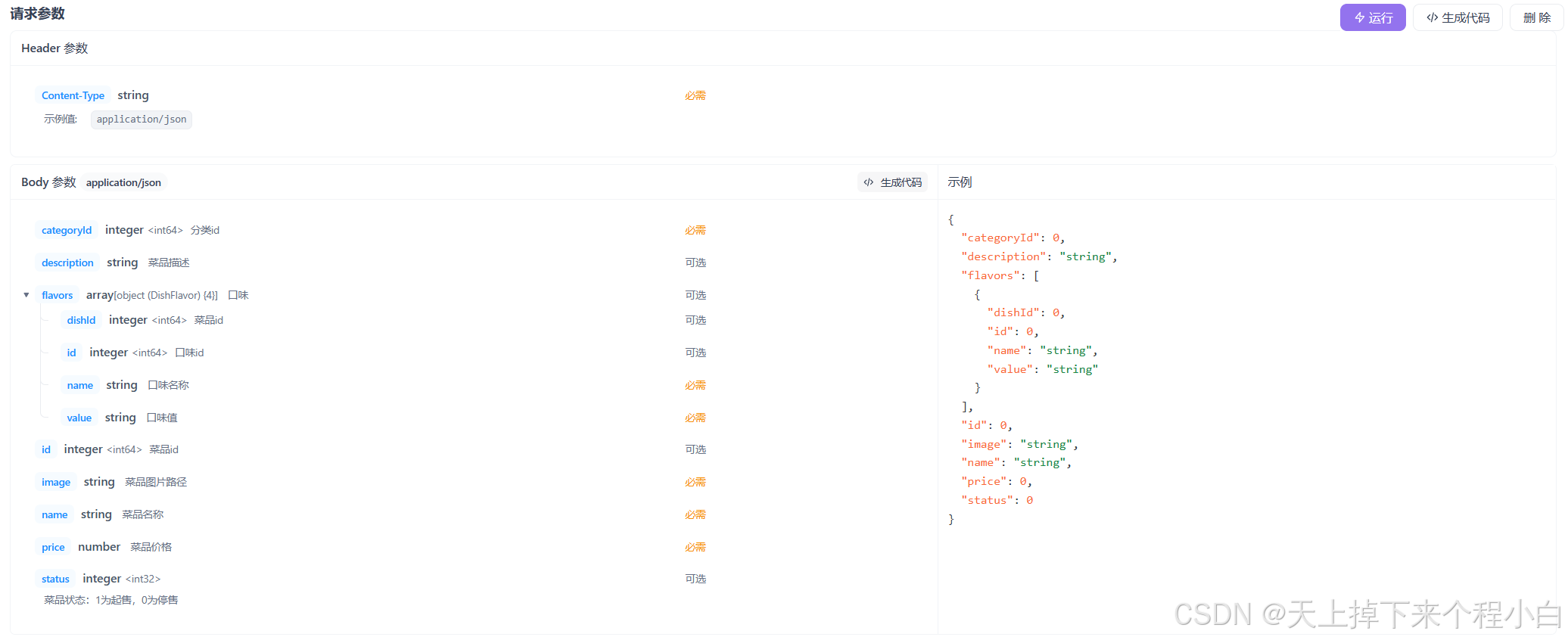Click the Header 参数 section title
Viewport: 1568px width, 640px height.
(x=54, y=48)
